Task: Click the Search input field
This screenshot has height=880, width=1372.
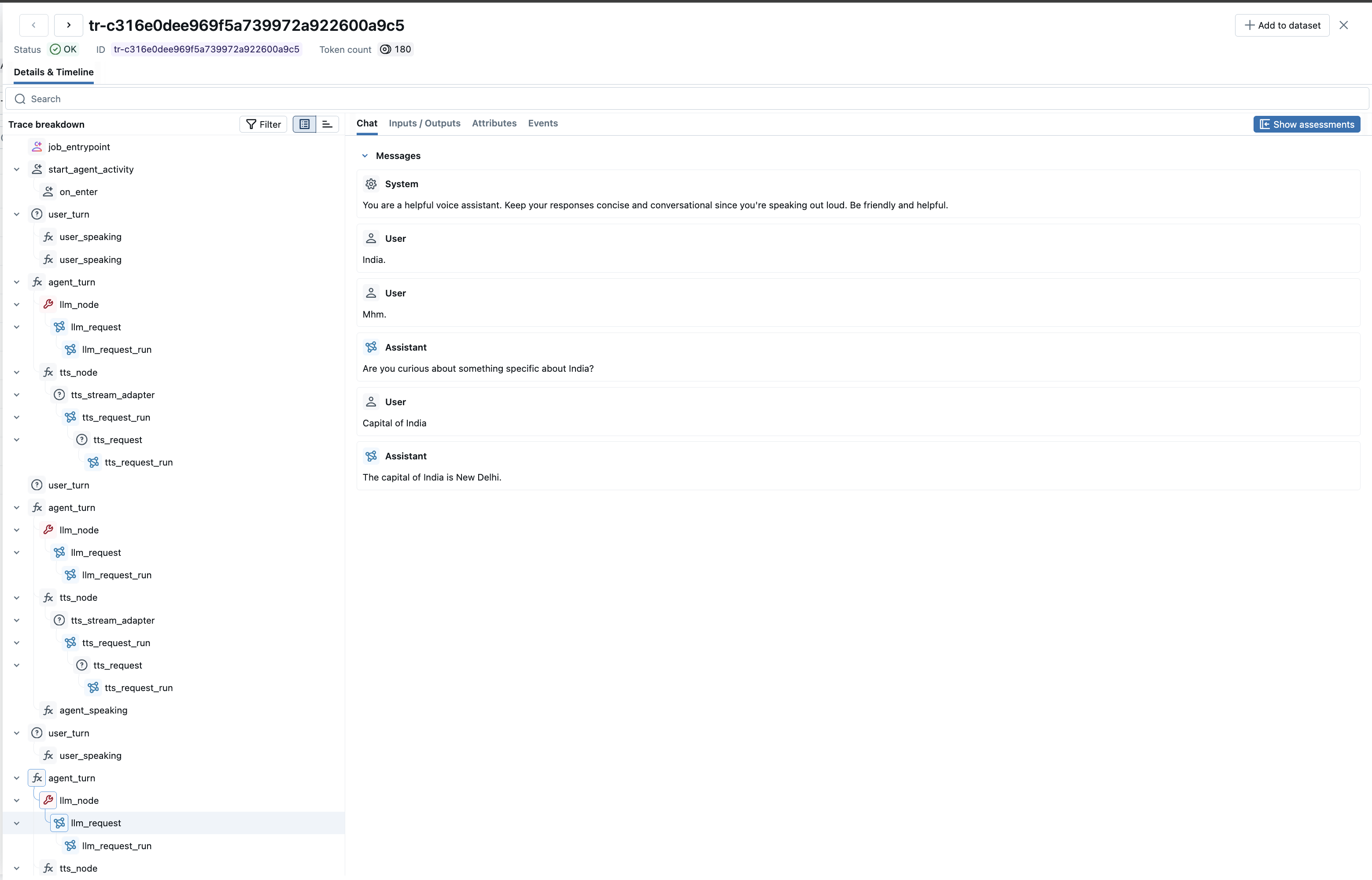Action: coord(686,99)
